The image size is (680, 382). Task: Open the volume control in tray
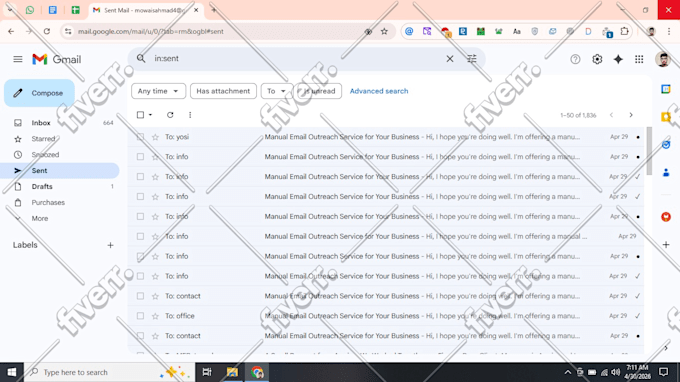(615, 372)
